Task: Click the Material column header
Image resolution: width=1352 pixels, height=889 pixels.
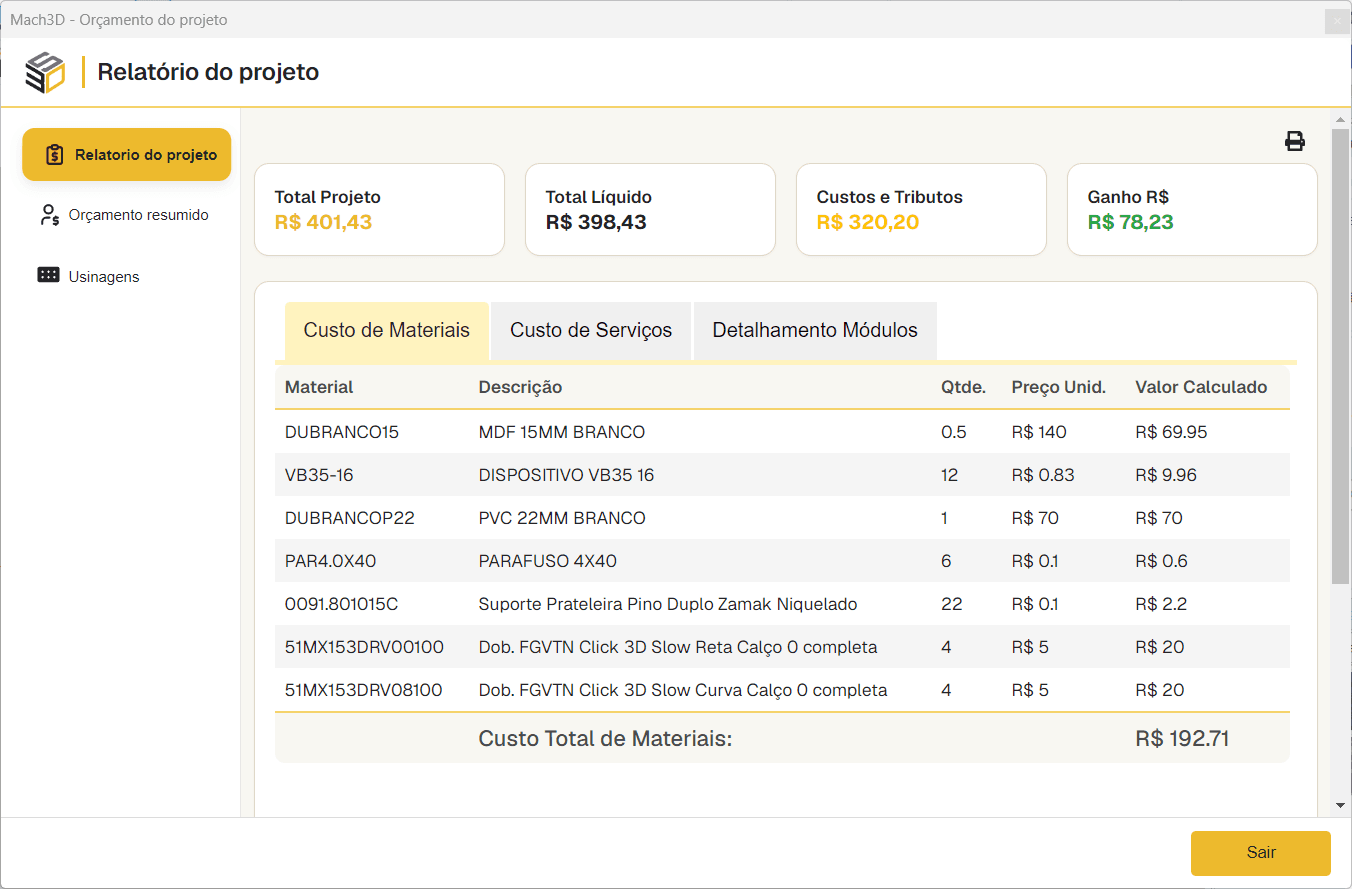Action: click(319, 387)
